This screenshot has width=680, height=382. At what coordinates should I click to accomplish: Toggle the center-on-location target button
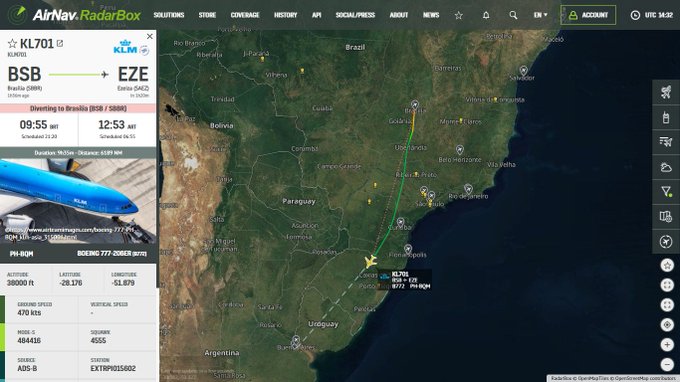click(x=667, y=325)
